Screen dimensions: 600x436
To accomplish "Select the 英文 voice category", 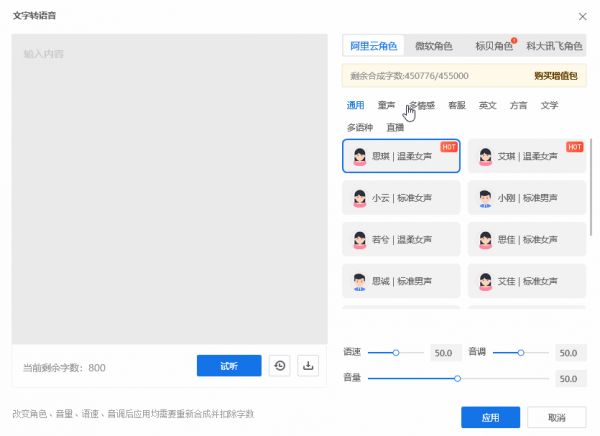I will [x=488, y=105].
